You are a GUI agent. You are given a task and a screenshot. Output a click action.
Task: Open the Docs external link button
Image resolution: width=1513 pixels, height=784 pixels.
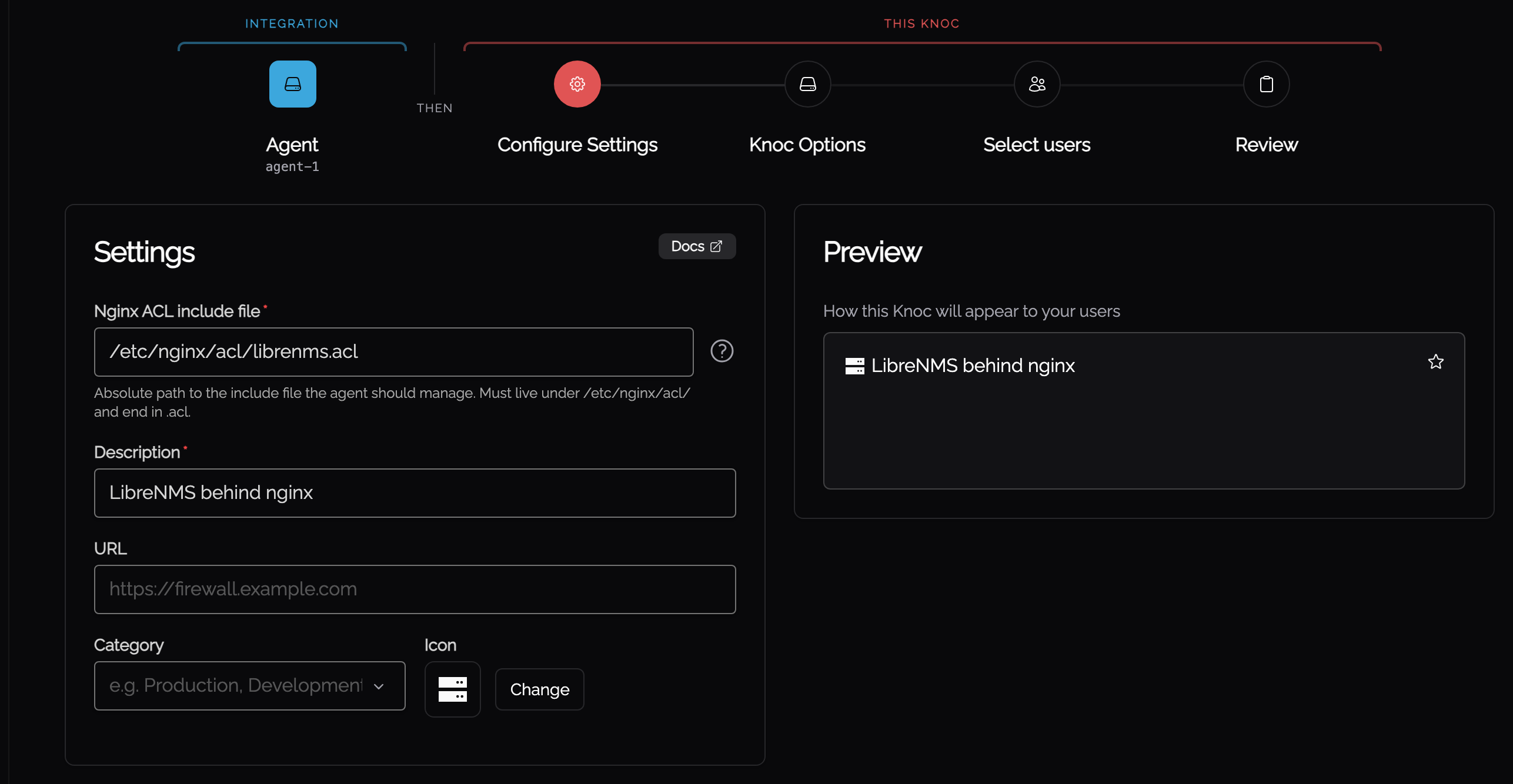click(697, 246)
